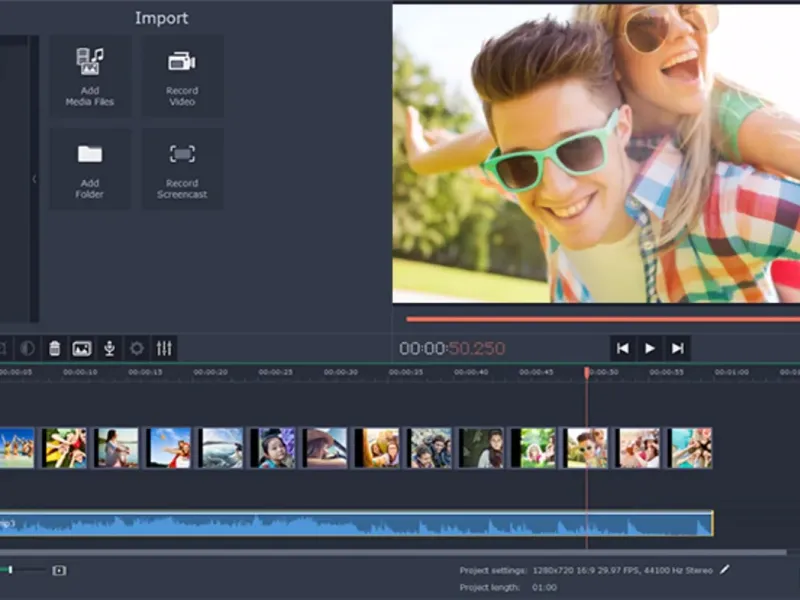The image size is (800, 600).
Task: Fit timeline to window with the zoom-fit icon
Action: 59,570
